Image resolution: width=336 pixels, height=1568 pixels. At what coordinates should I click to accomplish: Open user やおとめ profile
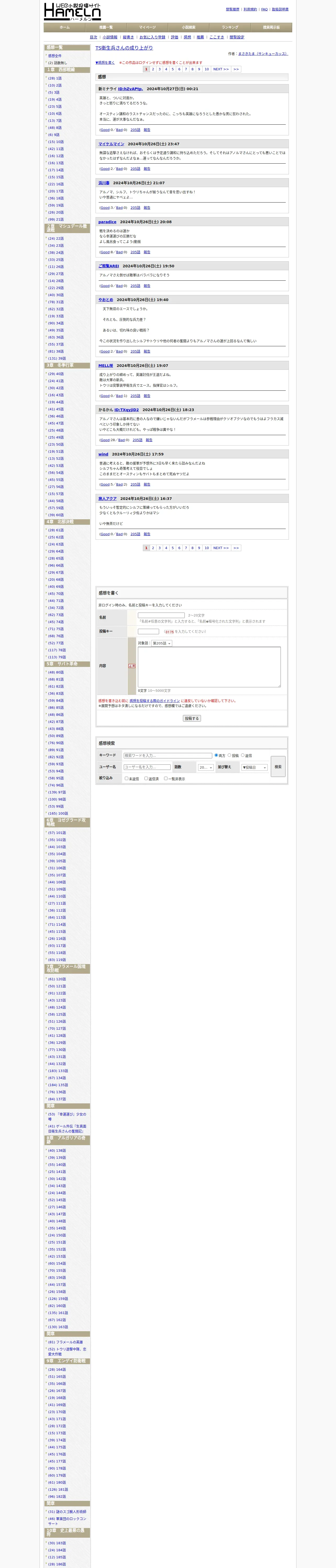tap(105, 299)
